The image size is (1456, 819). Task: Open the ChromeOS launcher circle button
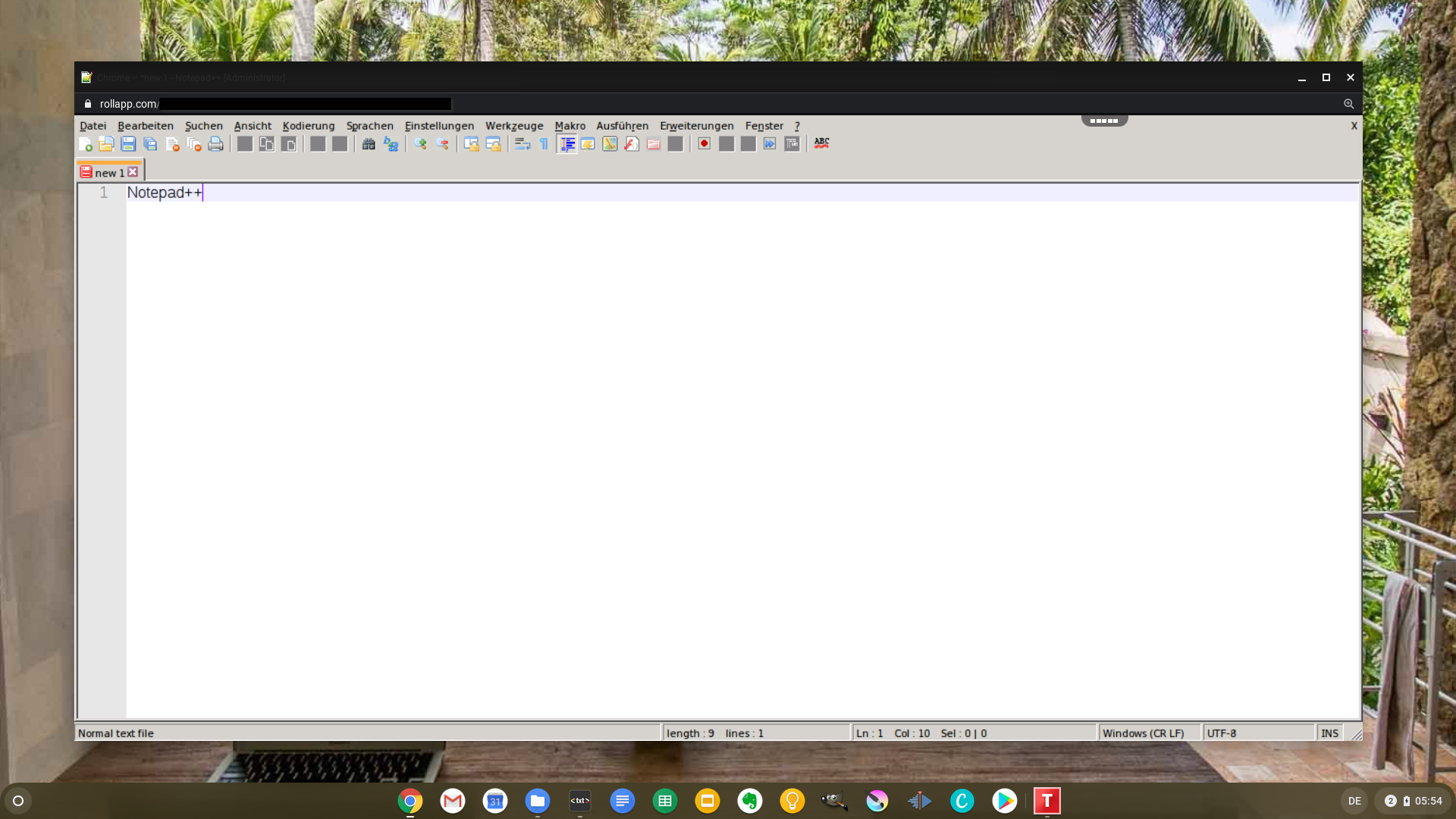18,801
